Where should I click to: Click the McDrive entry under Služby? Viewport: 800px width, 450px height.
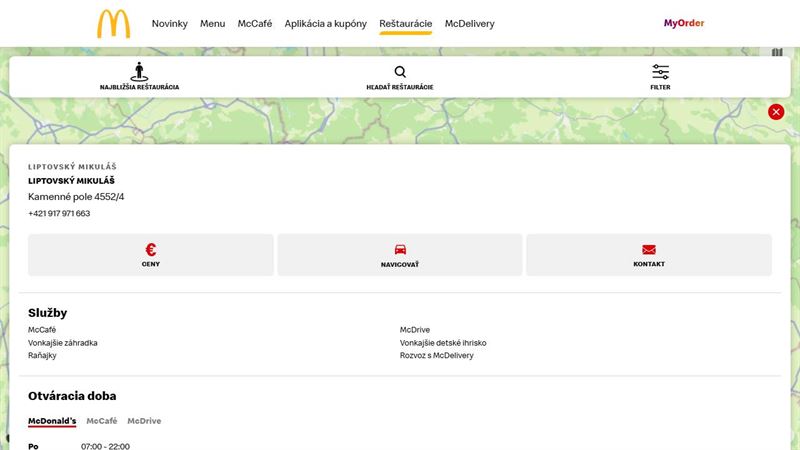click(x=415, y=330)
